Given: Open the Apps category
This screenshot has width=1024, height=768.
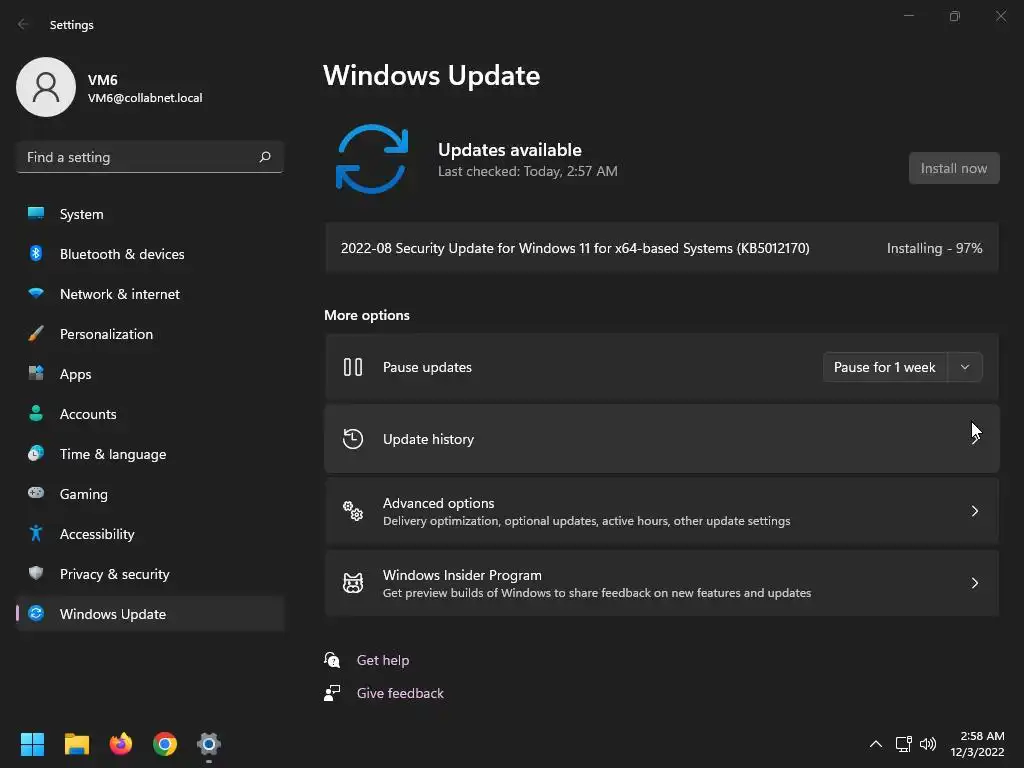Looking at the screenshot, I should [150, 374].
